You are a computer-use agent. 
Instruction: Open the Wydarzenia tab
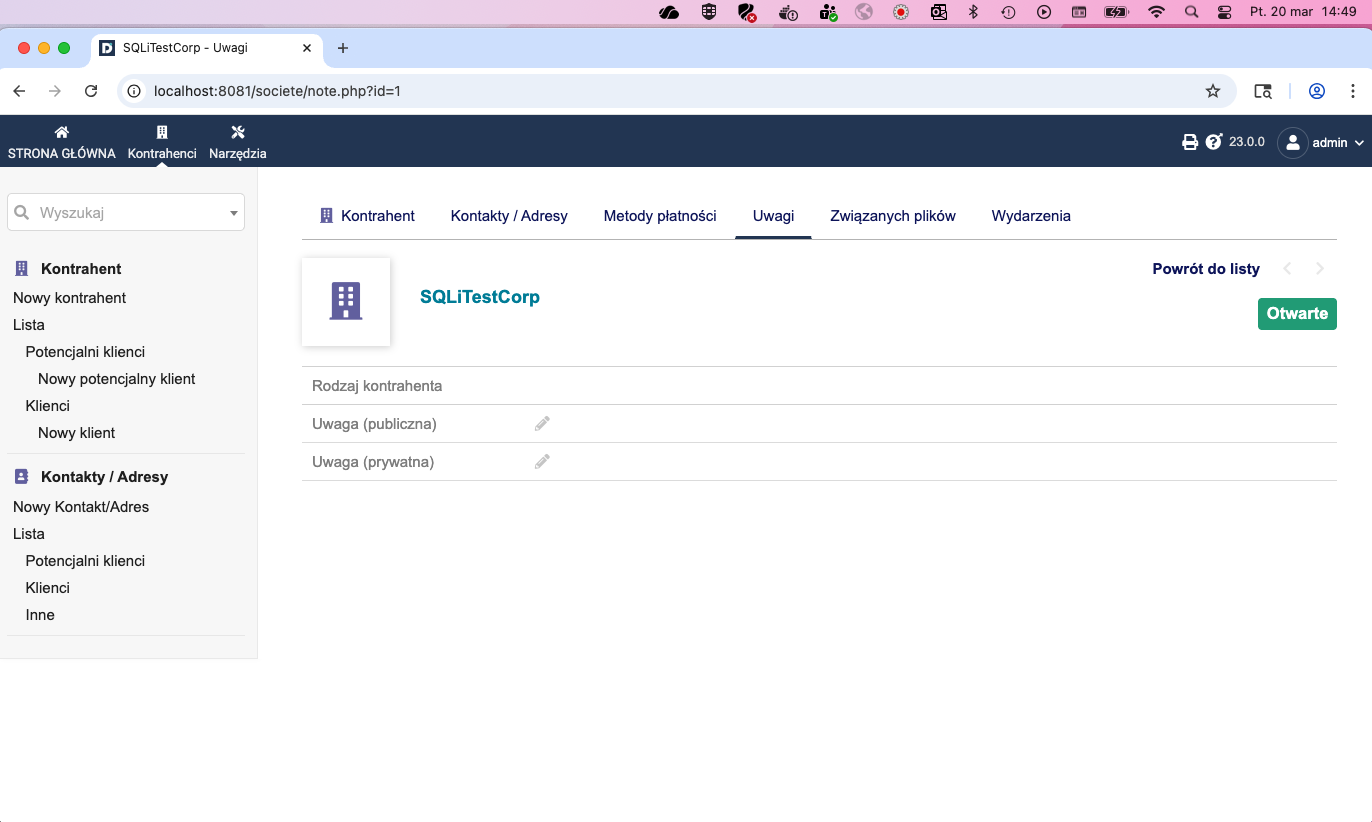1031,216
